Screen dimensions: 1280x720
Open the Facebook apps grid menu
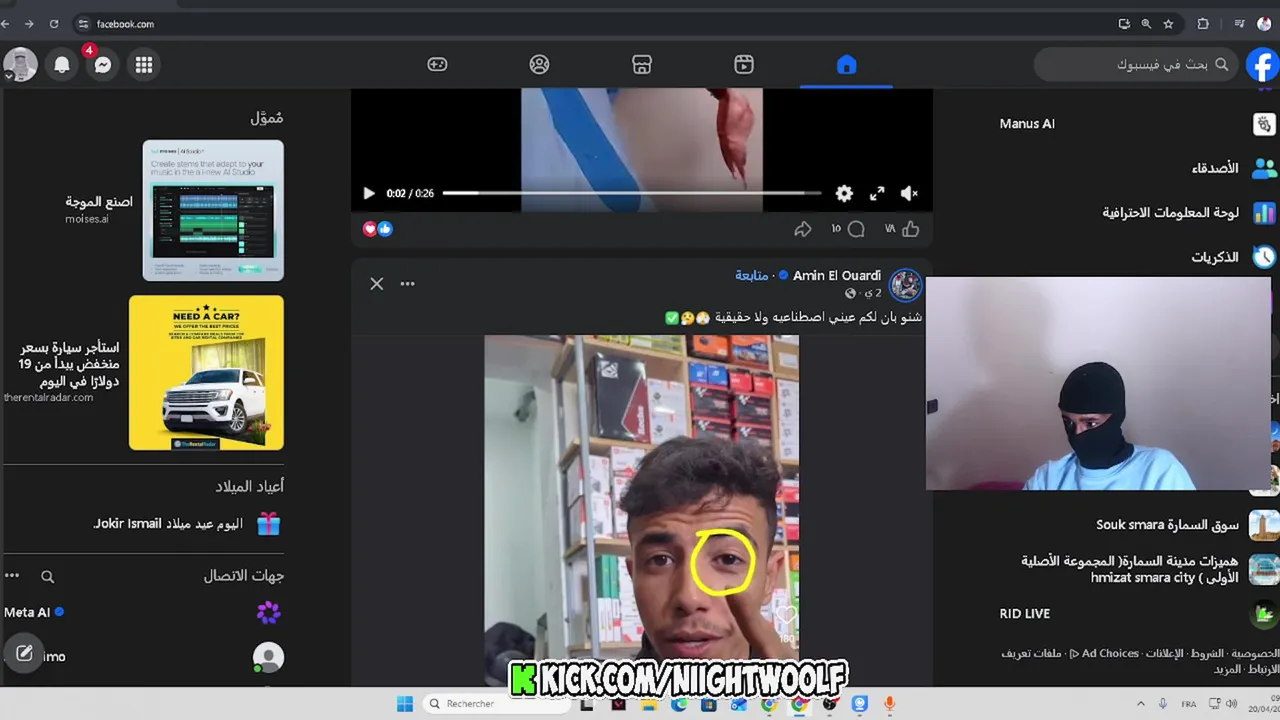(x=144, y=65)
